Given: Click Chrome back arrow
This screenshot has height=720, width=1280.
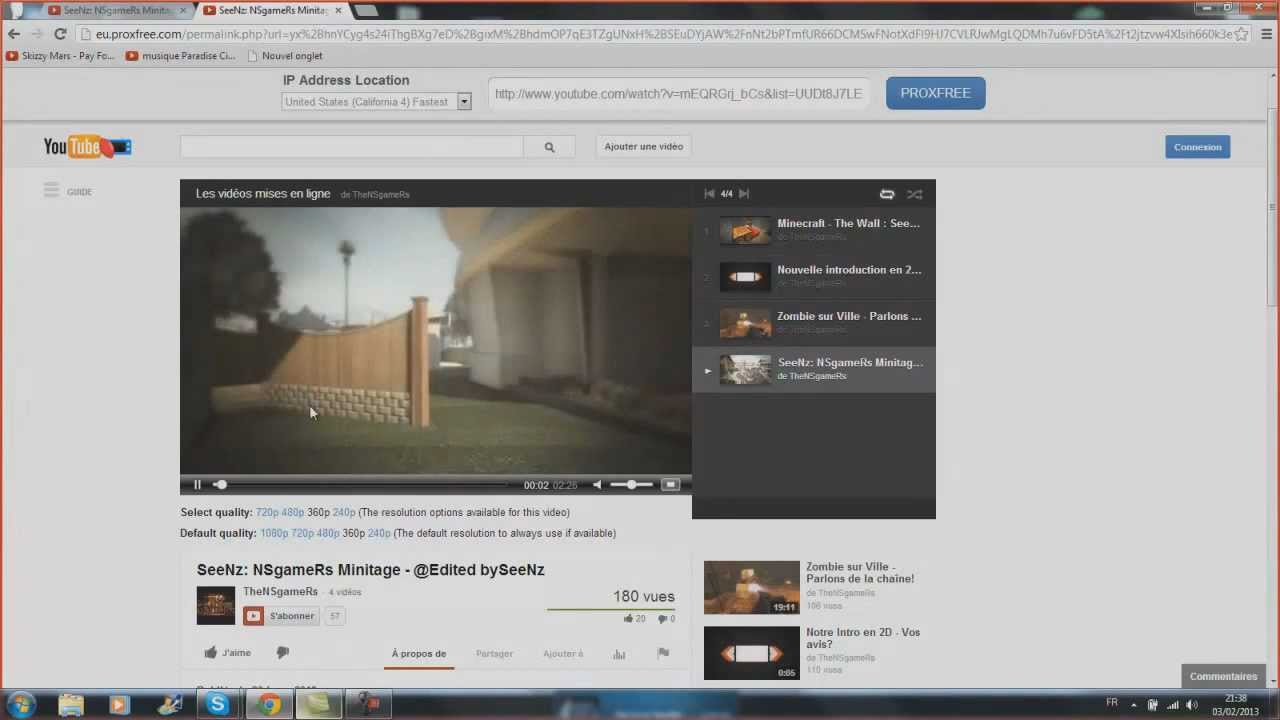Looking at the screenshot, I should 14,34.
